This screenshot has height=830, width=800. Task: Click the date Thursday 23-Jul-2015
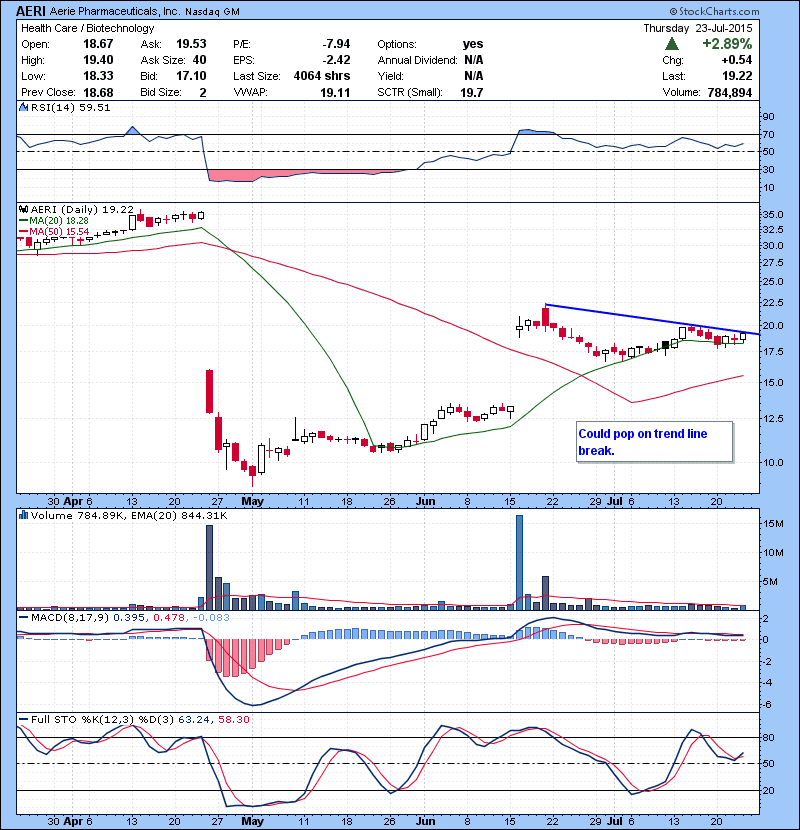698,28
